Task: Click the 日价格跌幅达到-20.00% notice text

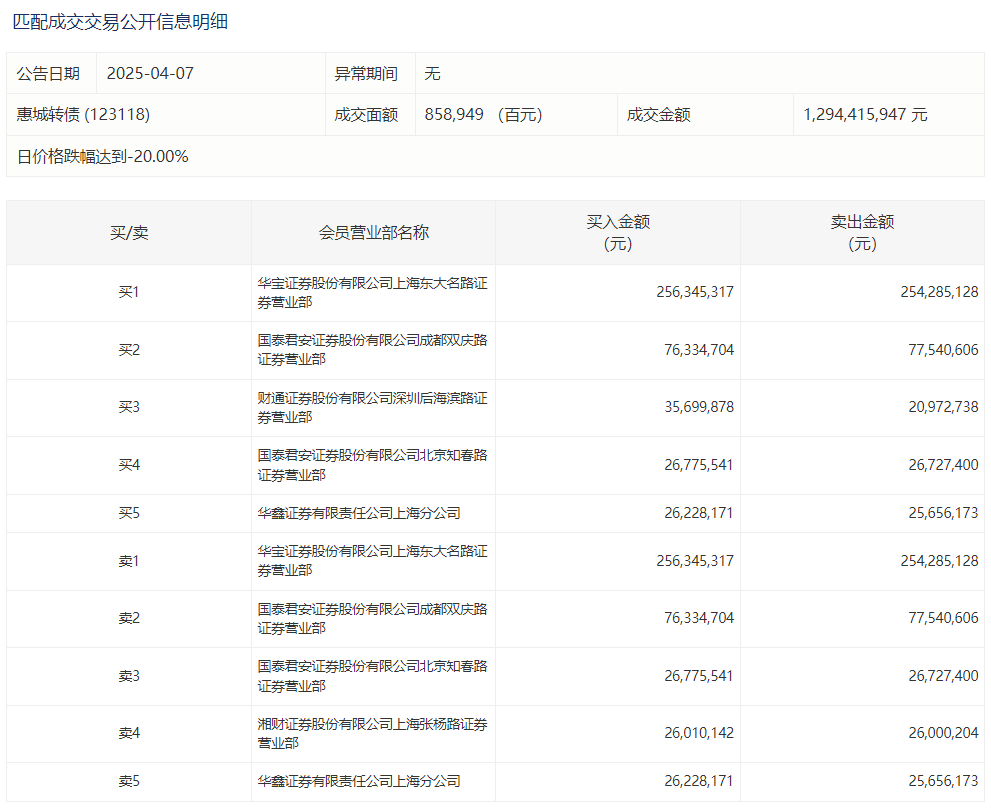Action: tap(103, 157)
